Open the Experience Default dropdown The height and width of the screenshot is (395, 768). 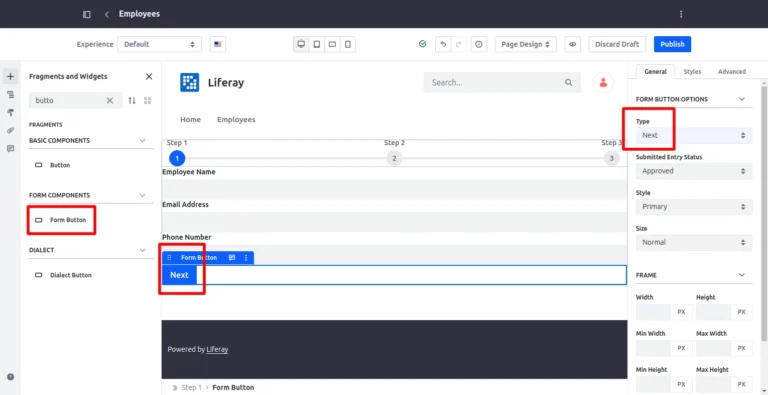(159, 44)
